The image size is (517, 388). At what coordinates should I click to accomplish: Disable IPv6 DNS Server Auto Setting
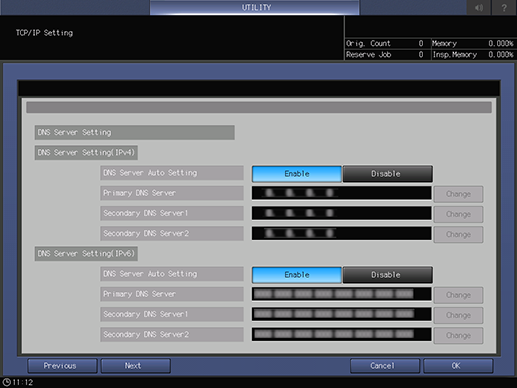point(388,275)
